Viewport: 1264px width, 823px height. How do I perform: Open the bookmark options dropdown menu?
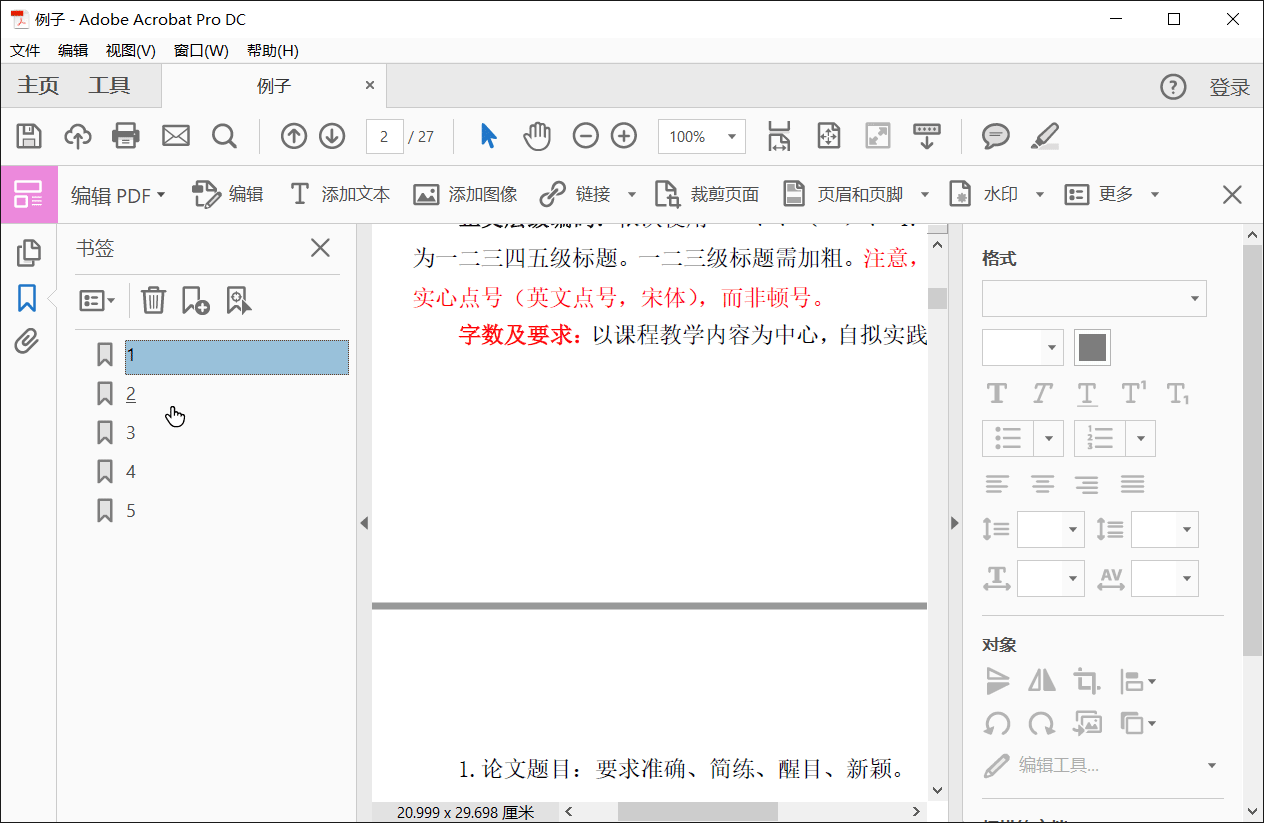pyautogui.click(x=97, y=300)
